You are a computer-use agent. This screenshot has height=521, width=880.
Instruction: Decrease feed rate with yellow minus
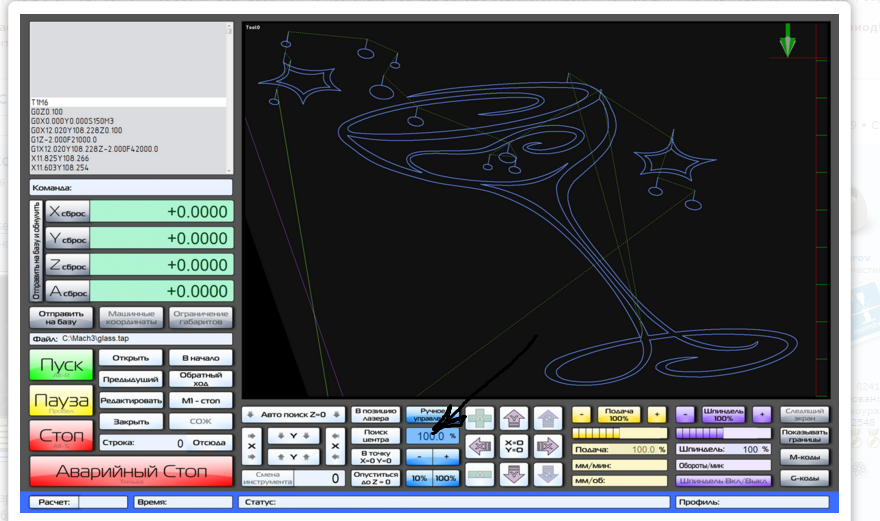click(x=581, y=415)
